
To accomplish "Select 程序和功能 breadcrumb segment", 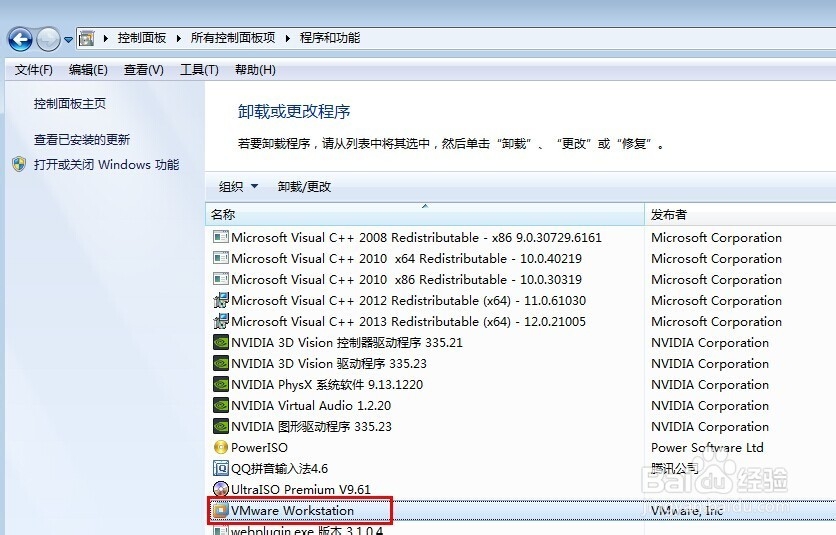I will (x=329, y=38).
